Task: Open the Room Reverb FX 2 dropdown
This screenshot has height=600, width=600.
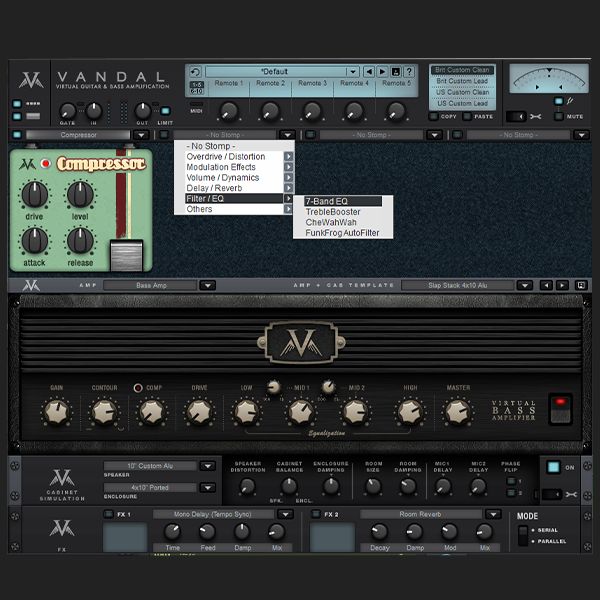Action: coord(492,514)
